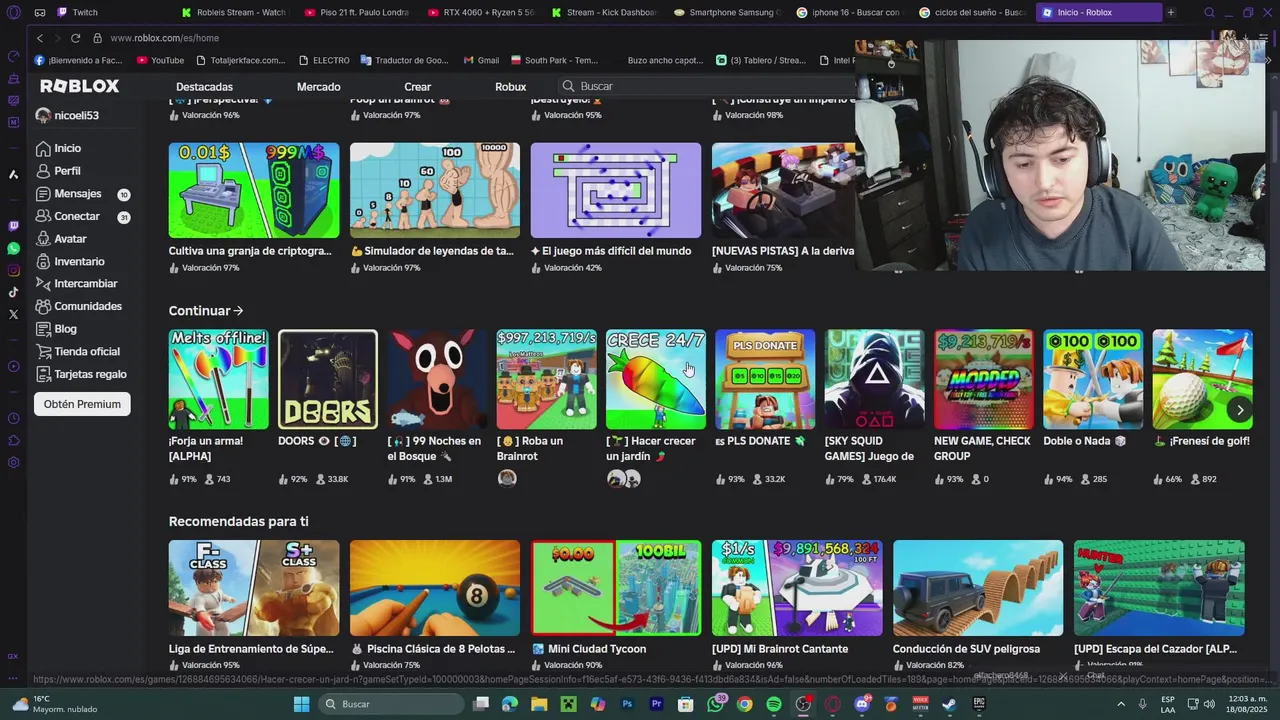Click the browser address bar URL

tap(164, 38)
